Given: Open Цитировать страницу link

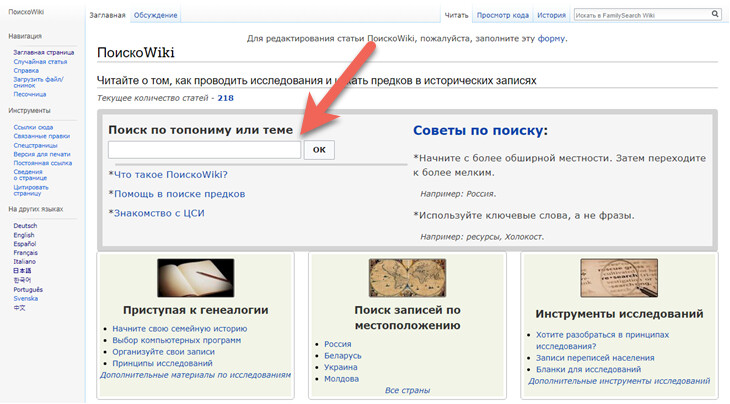Looking at the screenshot, I should point(31,190).
